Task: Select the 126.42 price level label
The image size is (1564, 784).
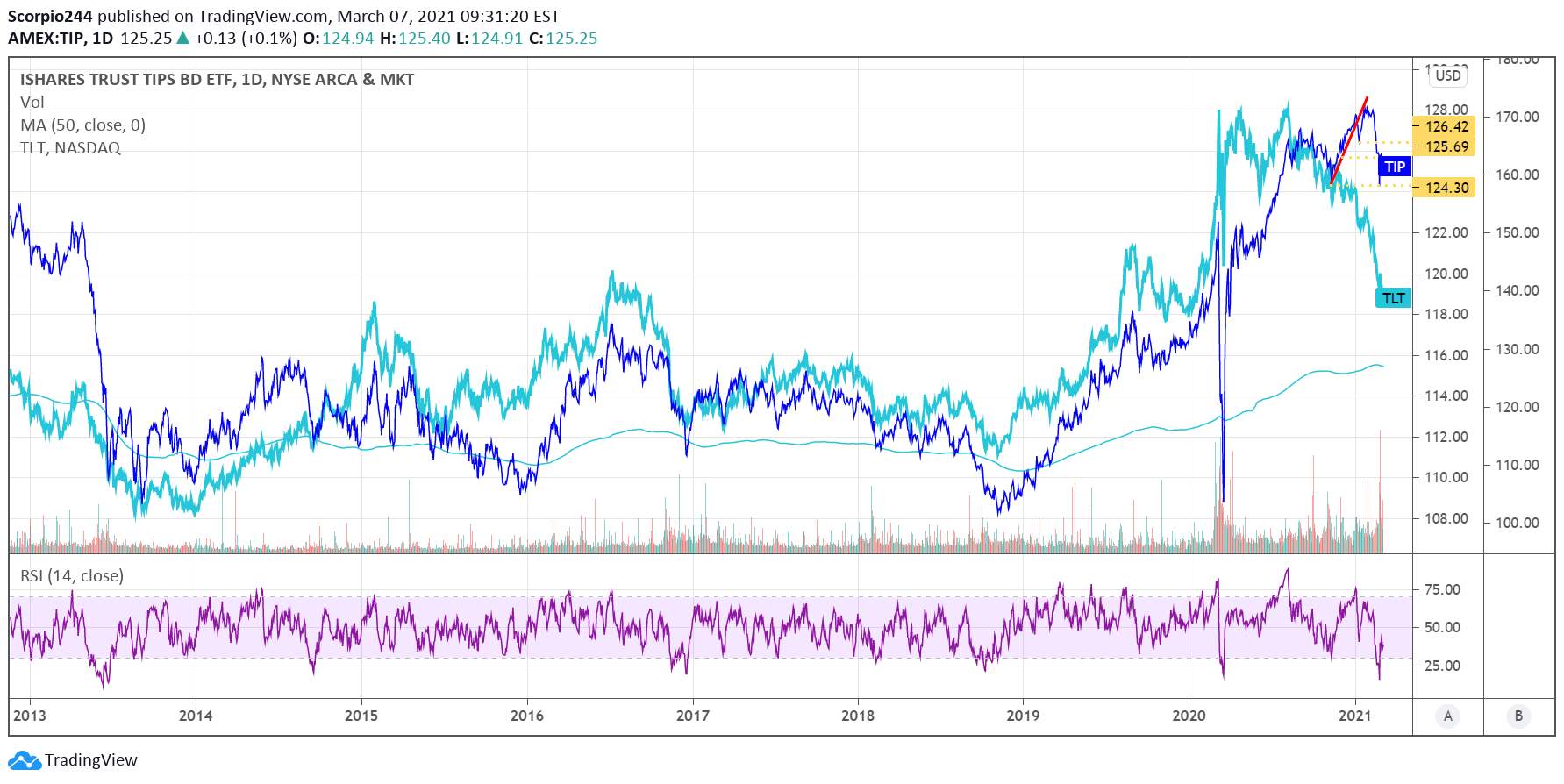Action: (1445, 126)
